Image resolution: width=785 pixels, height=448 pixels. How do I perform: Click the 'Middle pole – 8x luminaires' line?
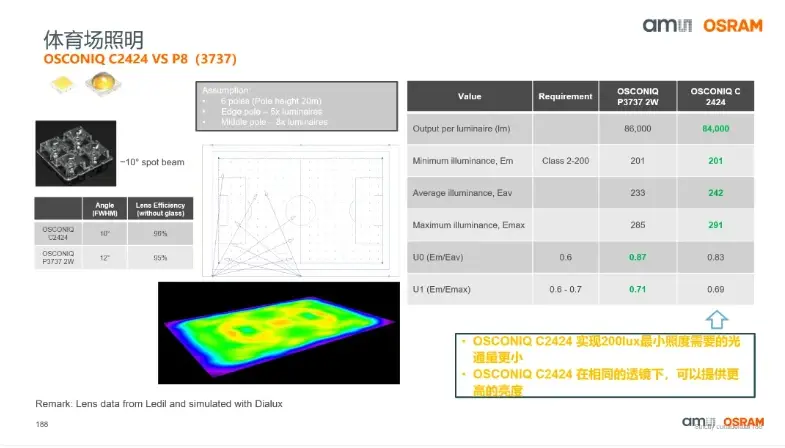(274, 122)
